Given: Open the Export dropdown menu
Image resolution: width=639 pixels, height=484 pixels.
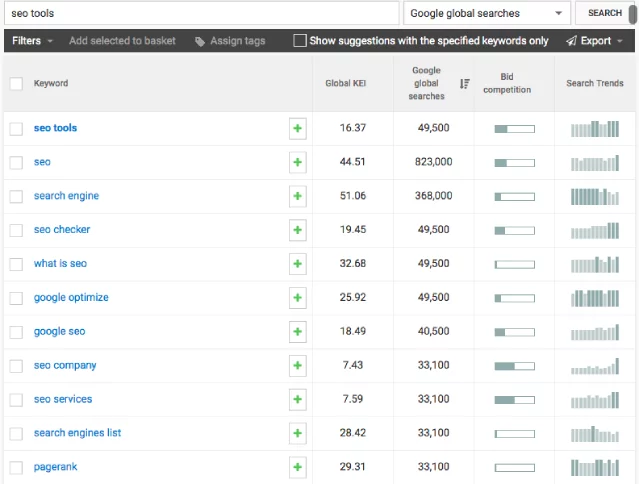Looking at the screenshot, I should (x=594, y=41).
